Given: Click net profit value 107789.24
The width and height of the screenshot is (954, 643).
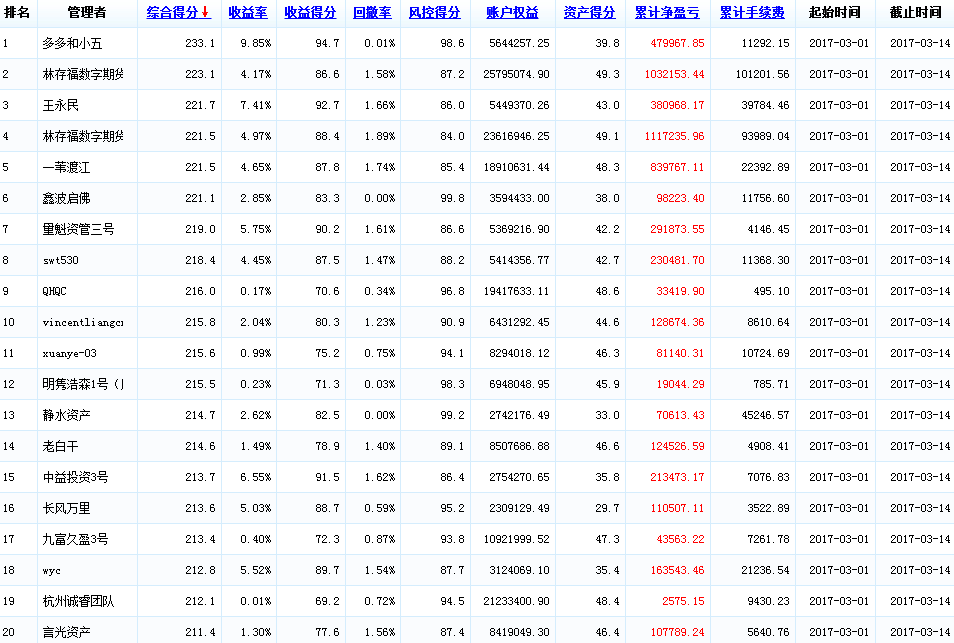Looking at the screenshot, I should (x=677, y=633).
